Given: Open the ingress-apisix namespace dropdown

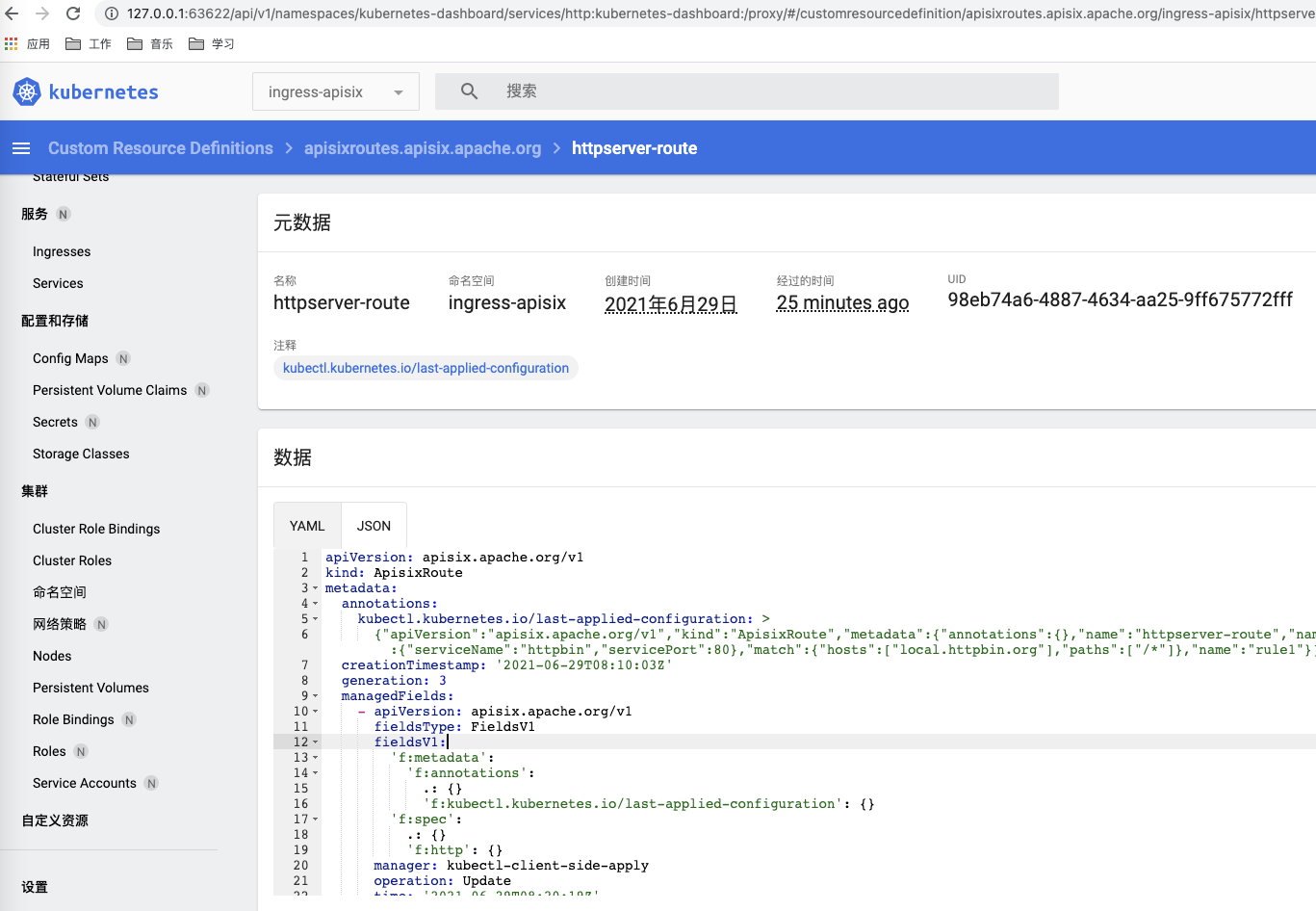Looking at the screenshot, I should pyautogui.click(x=335, y=91).
